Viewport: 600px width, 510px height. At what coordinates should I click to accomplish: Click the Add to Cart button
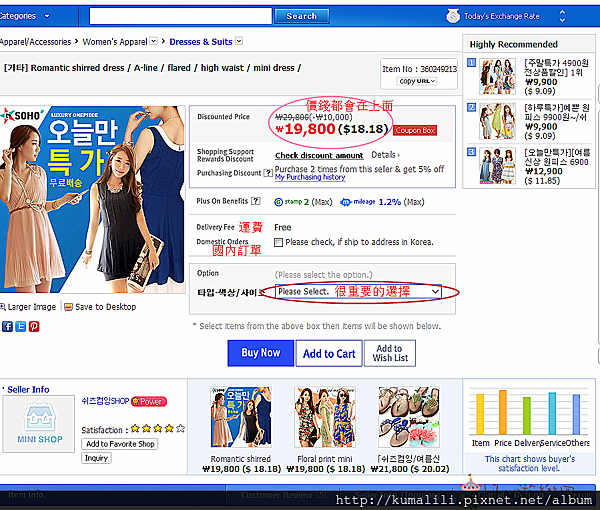(329, 353)
